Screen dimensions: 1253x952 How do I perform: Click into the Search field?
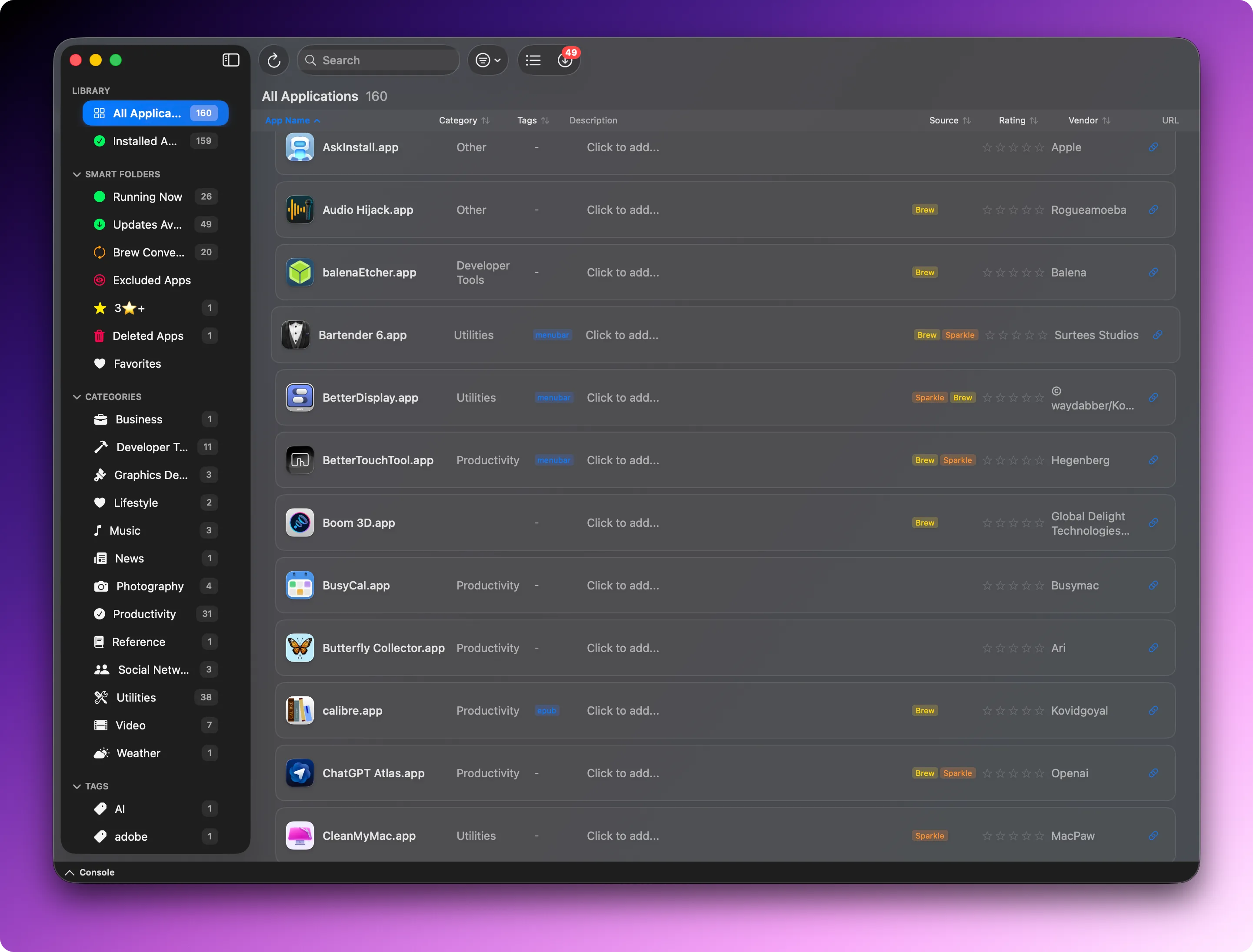[378, 60]
